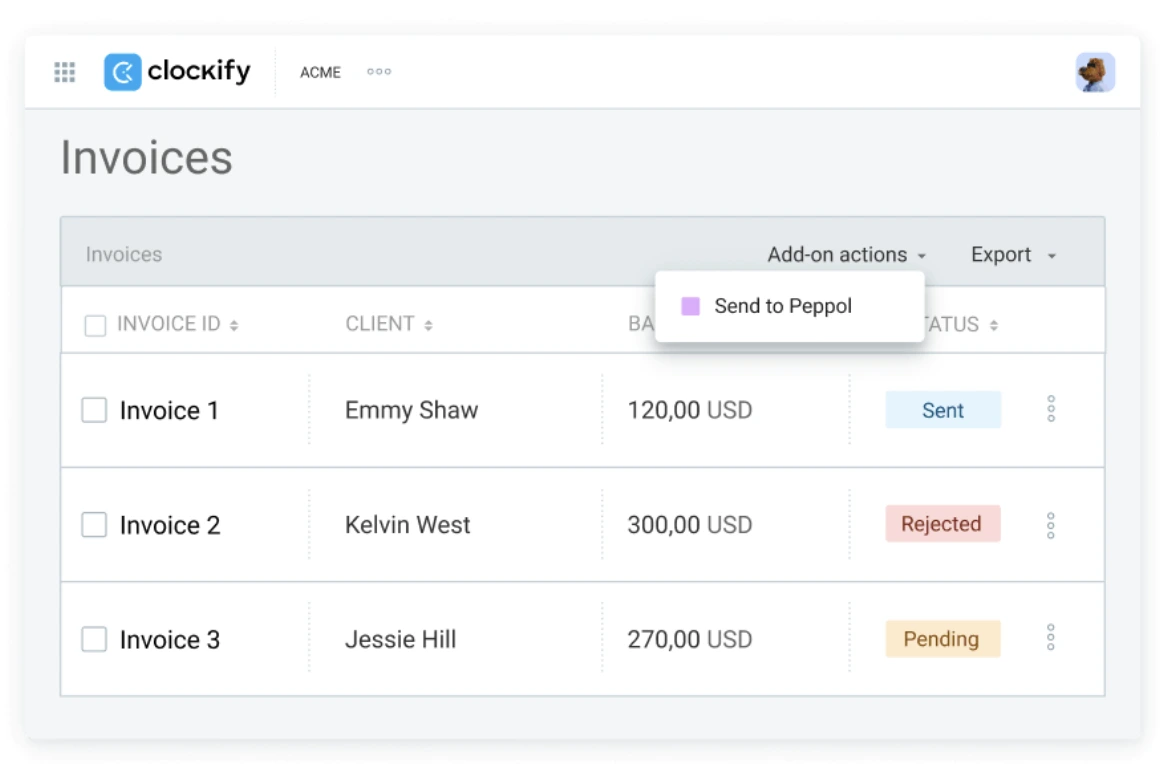
Task: Click client name Jessie Hill
Action: tap(400, 639)
